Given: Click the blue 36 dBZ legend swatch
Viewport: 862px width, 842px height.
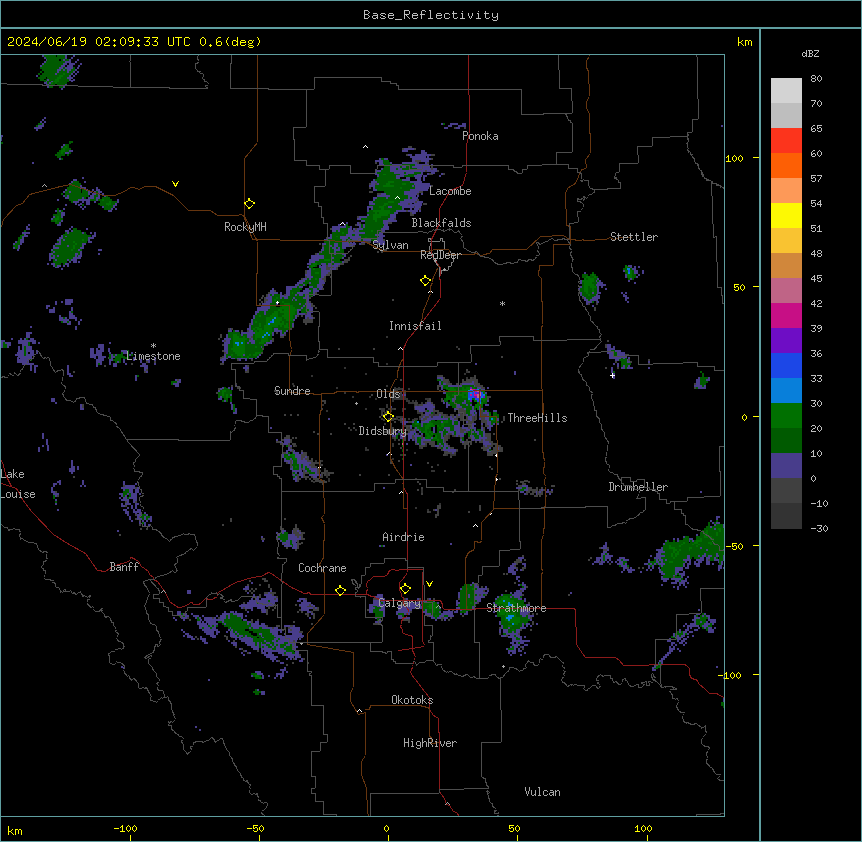Looking at the screenshot, I should pyautogui.click(x=786, y=365).
